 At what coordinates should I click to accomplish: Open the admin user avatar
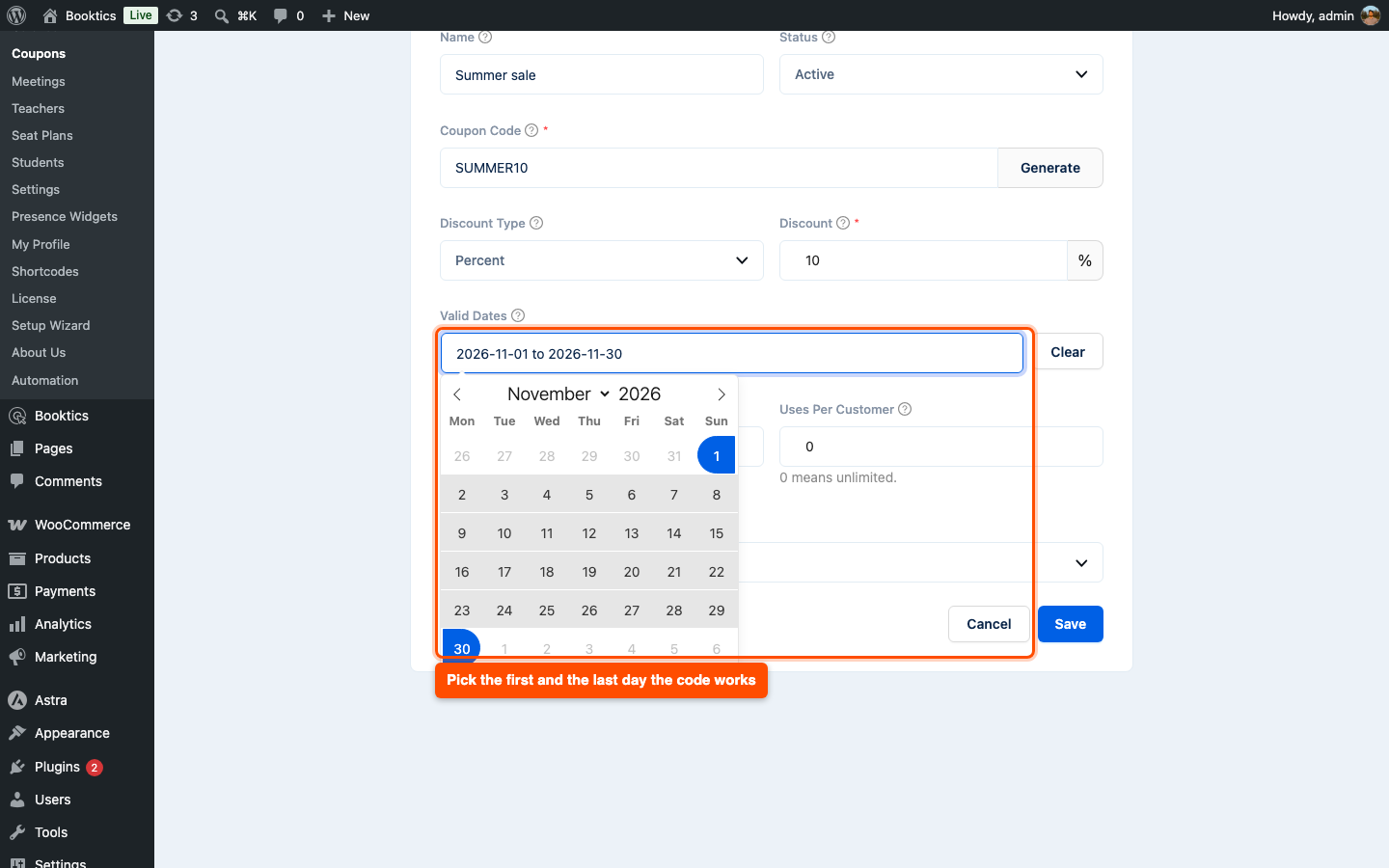tap(1371, 15)
